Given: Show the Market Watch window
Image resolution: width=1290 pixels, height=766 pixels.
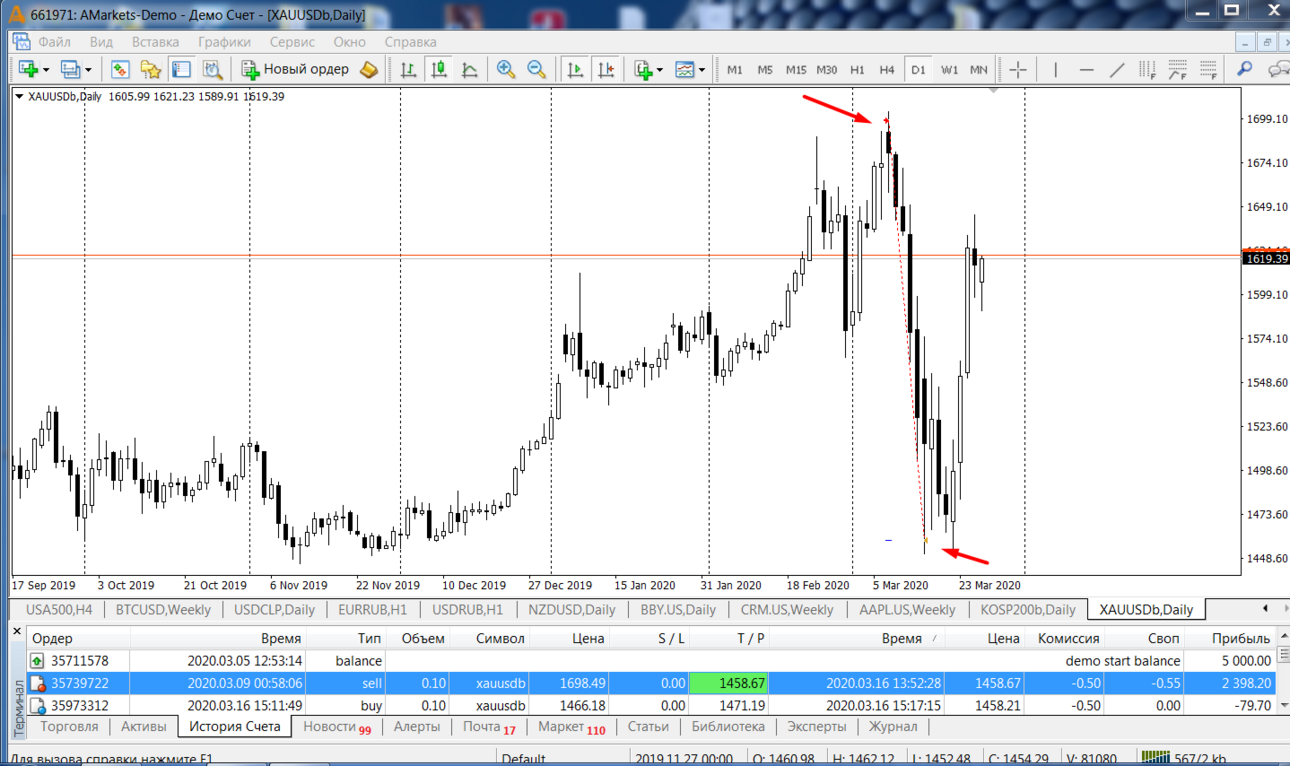Looking at the screenshot, I should (120, 69).
